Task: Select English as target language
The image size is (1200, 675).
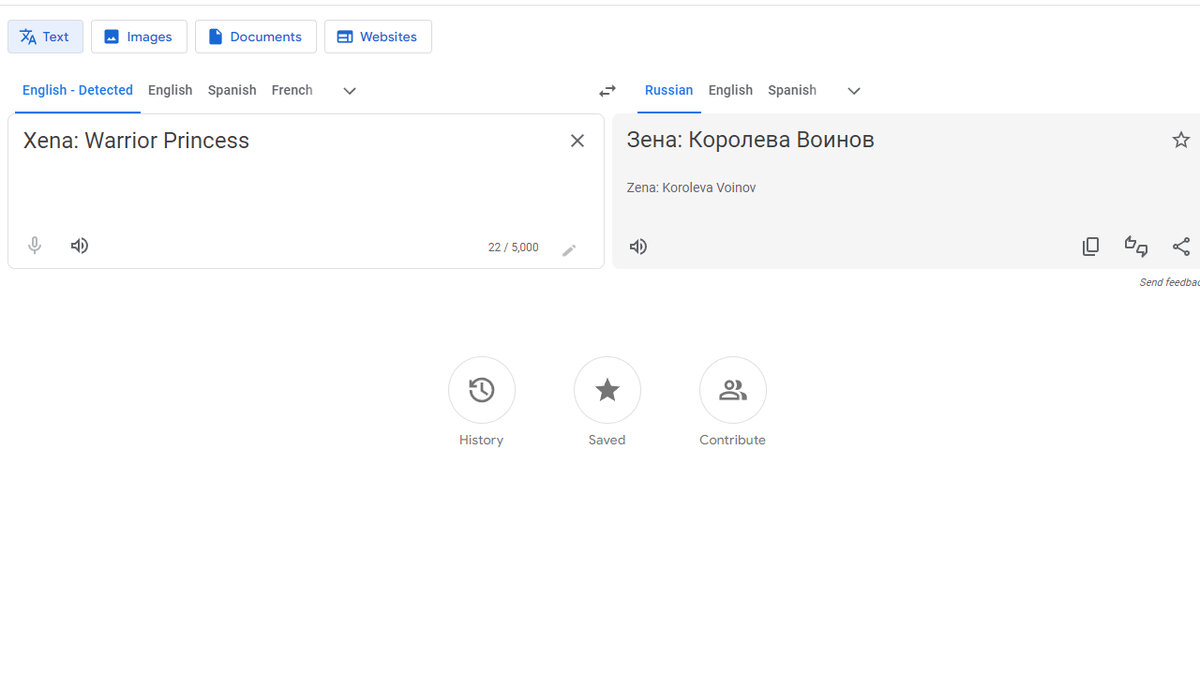Action: 730,90
